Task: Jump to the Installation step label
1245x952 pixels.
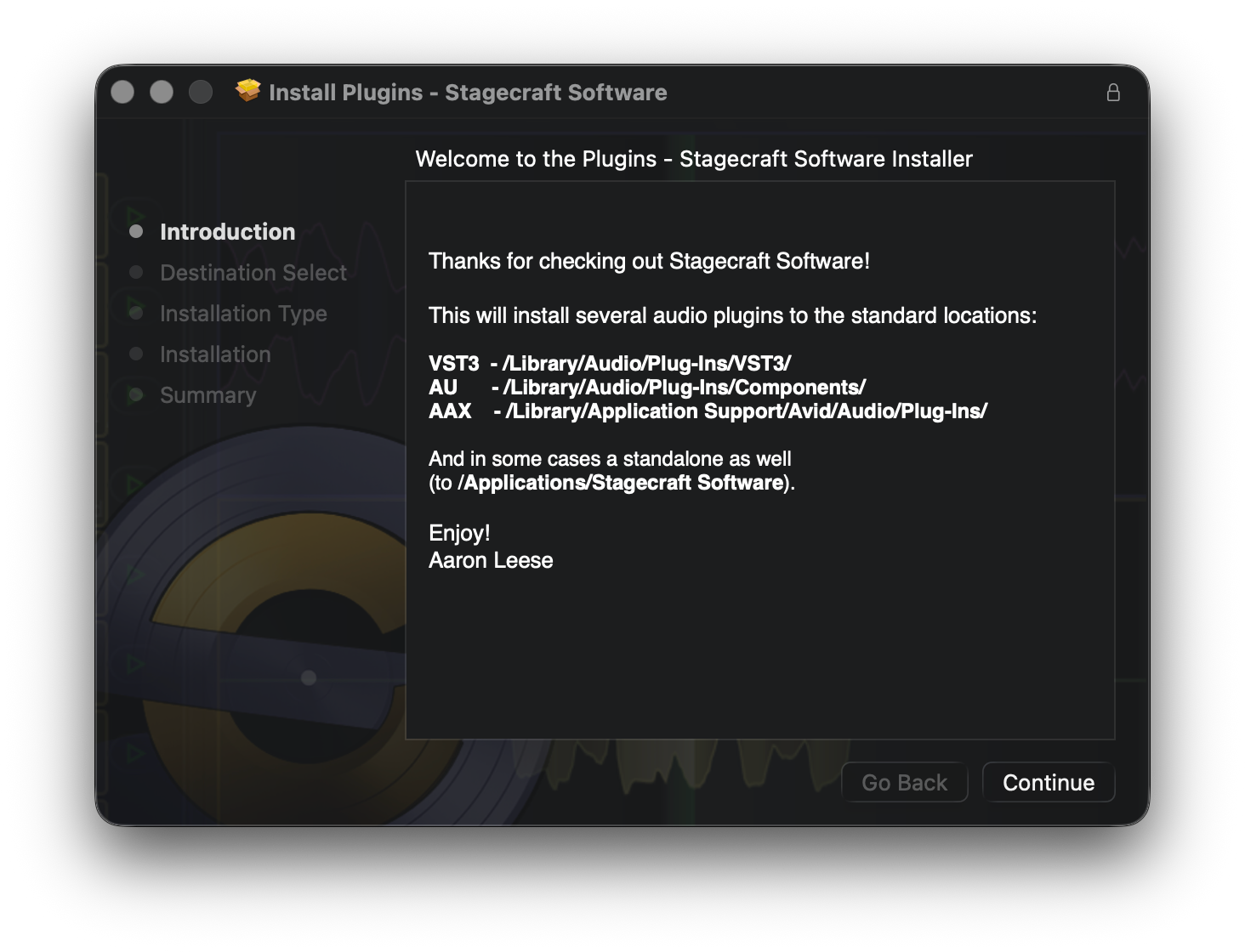Action: click(215, 354)
